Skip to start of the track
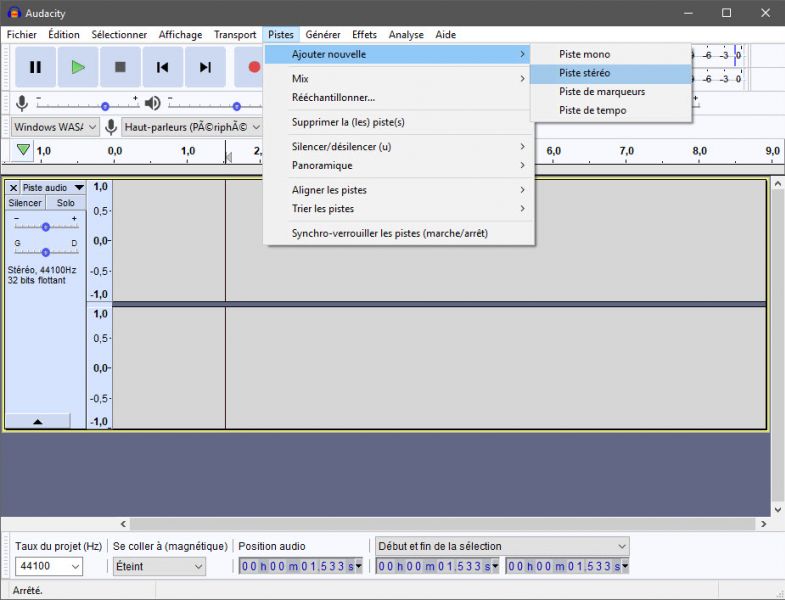This screenshot has width=785, height=600. (162, 67)
